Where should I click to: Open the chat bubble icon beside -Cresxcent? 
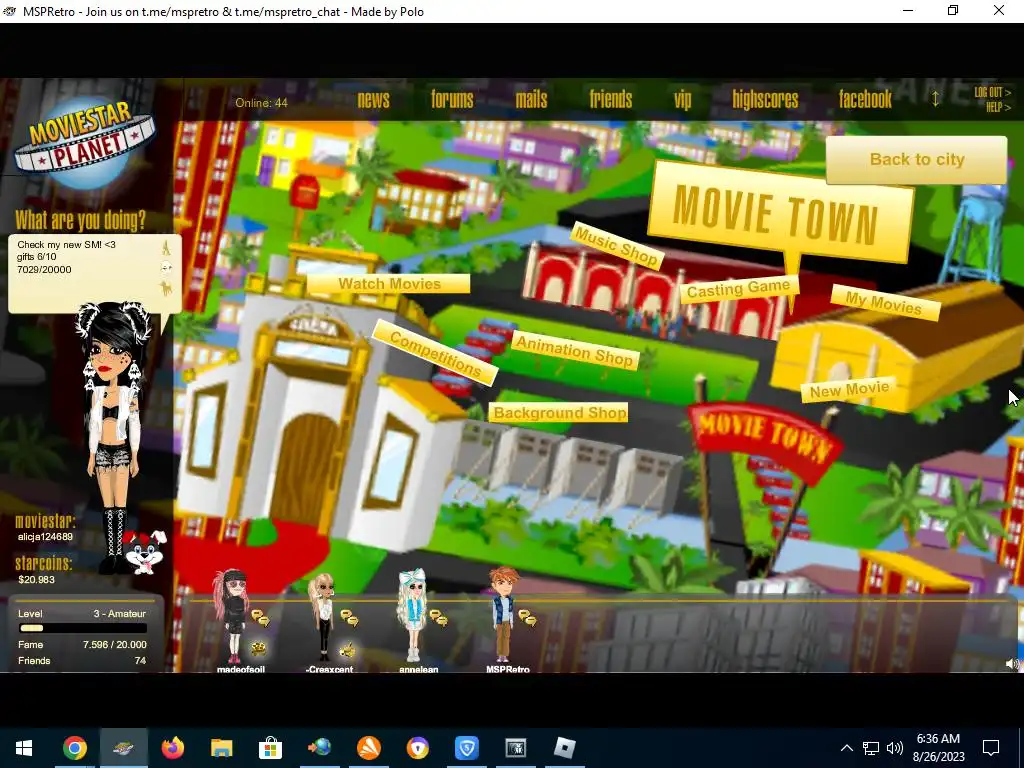click(349, 618)
